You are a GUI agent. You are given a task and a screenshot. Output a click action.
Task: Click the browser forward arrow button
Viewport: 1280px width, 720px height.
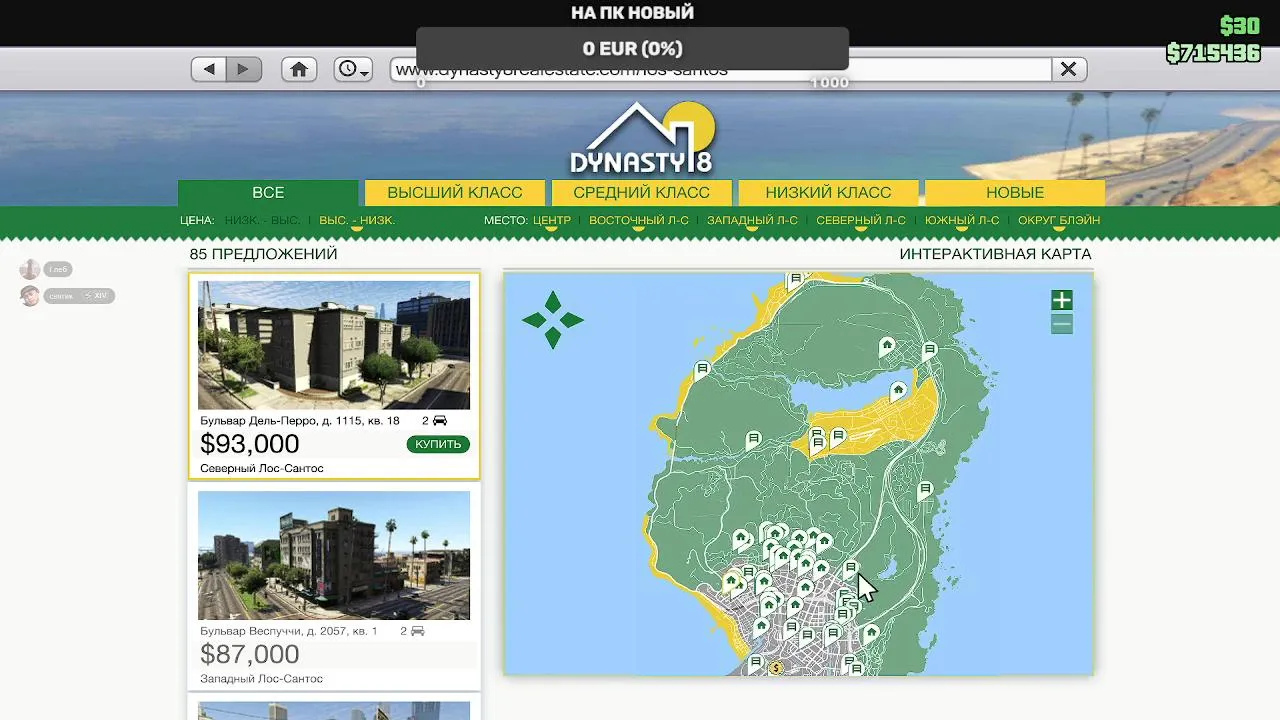pos(244,69)
